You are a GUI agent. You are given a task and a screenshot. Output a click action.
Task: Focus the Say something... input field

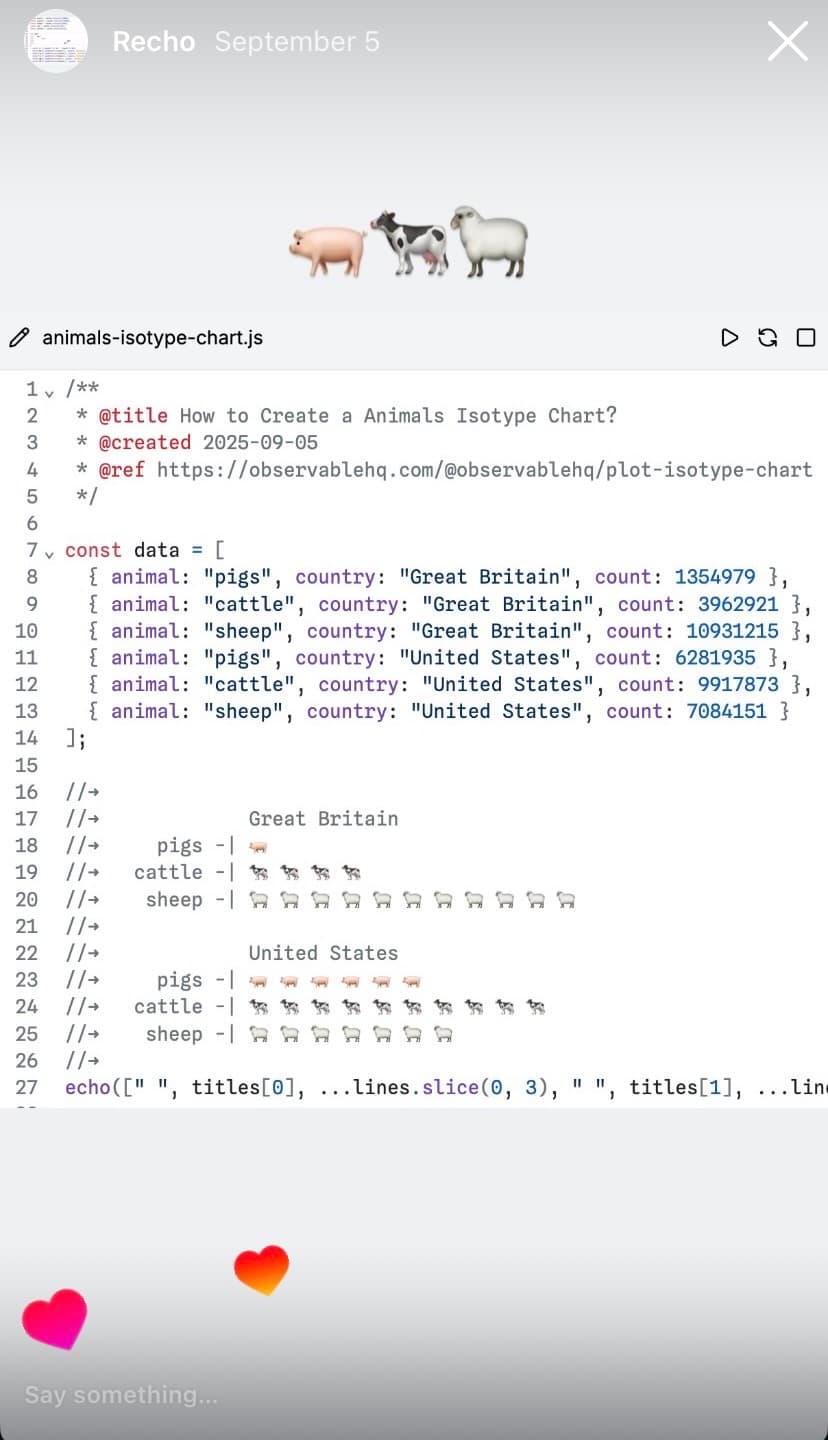120,1394
